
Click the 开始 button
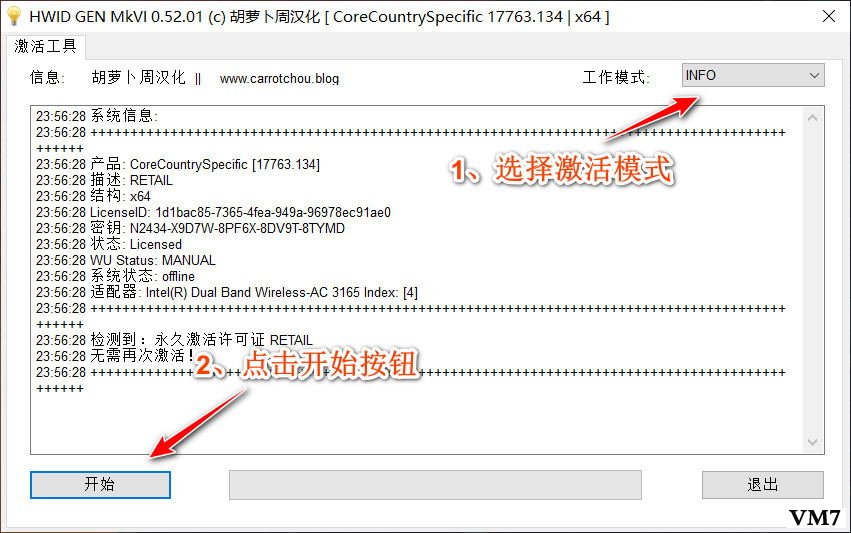[x=100, y=484]
